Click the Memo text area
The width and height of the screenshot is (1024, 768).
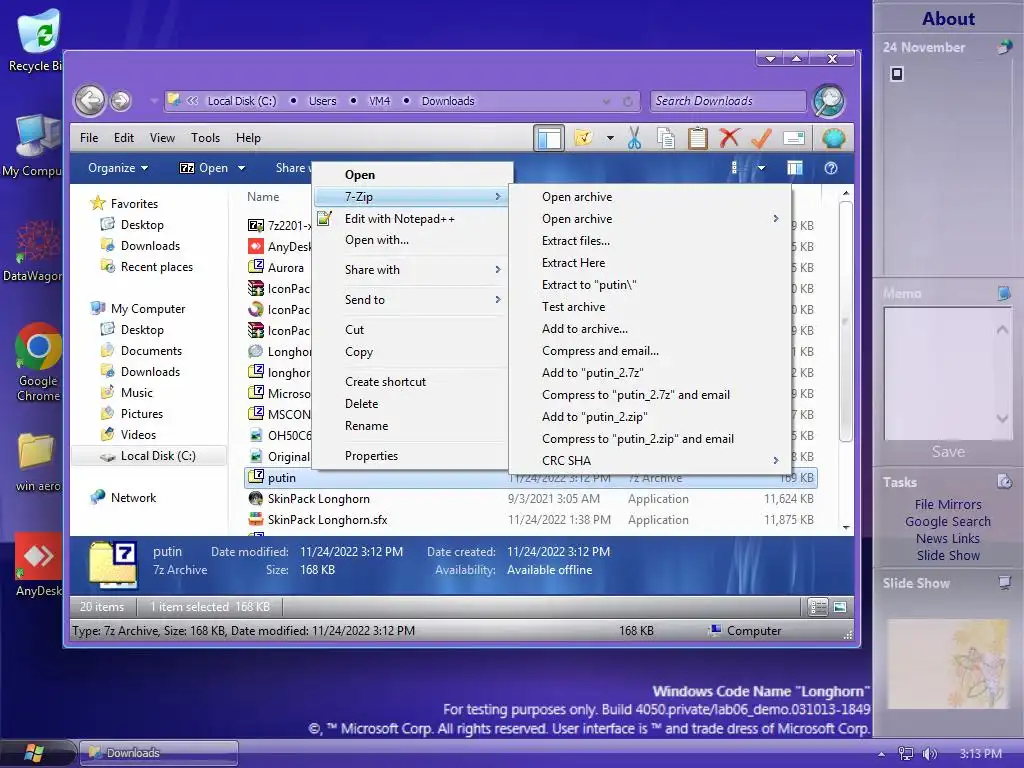pos(948,374)
